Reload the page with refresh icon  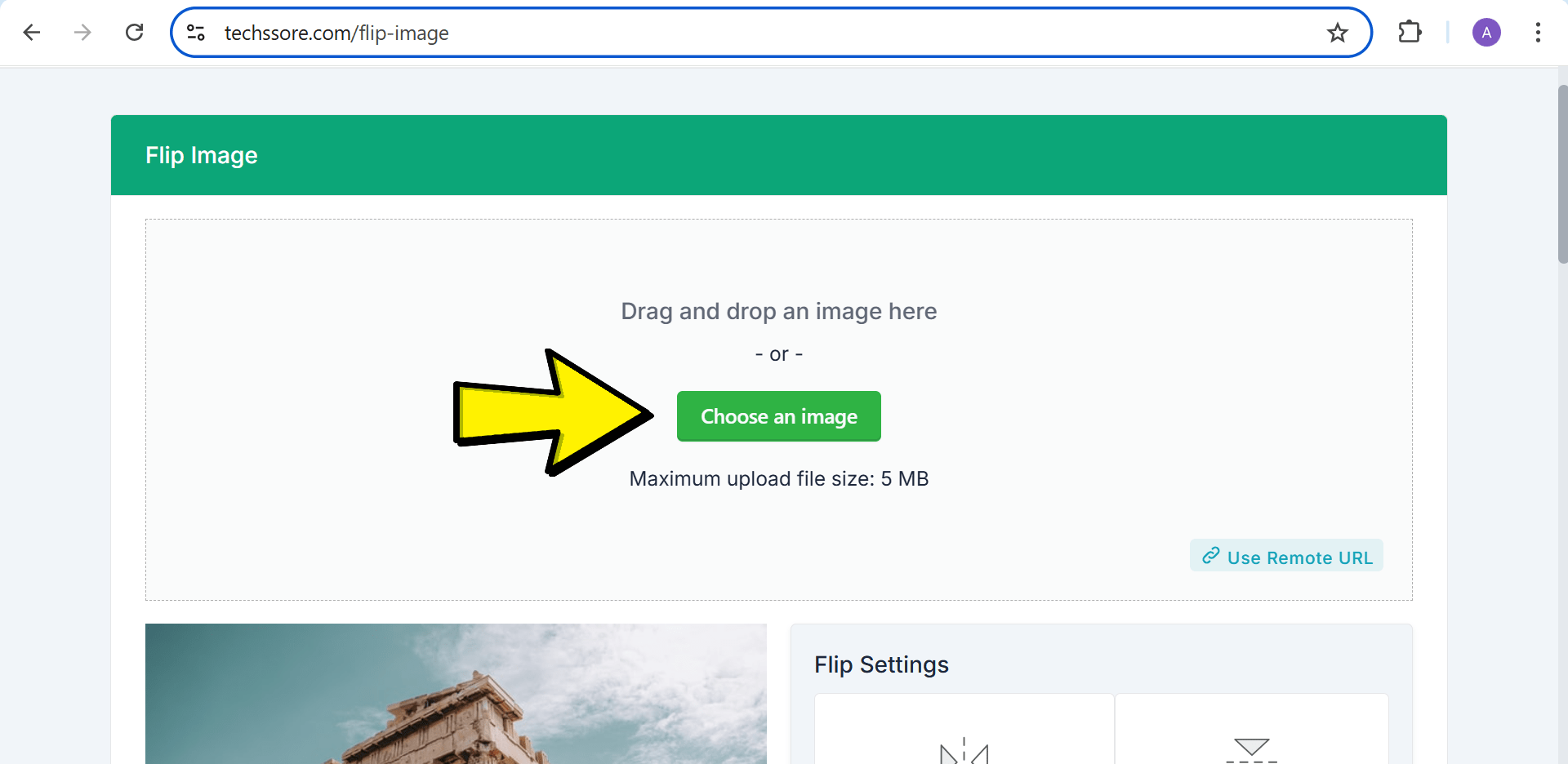[x=135, y=33]
